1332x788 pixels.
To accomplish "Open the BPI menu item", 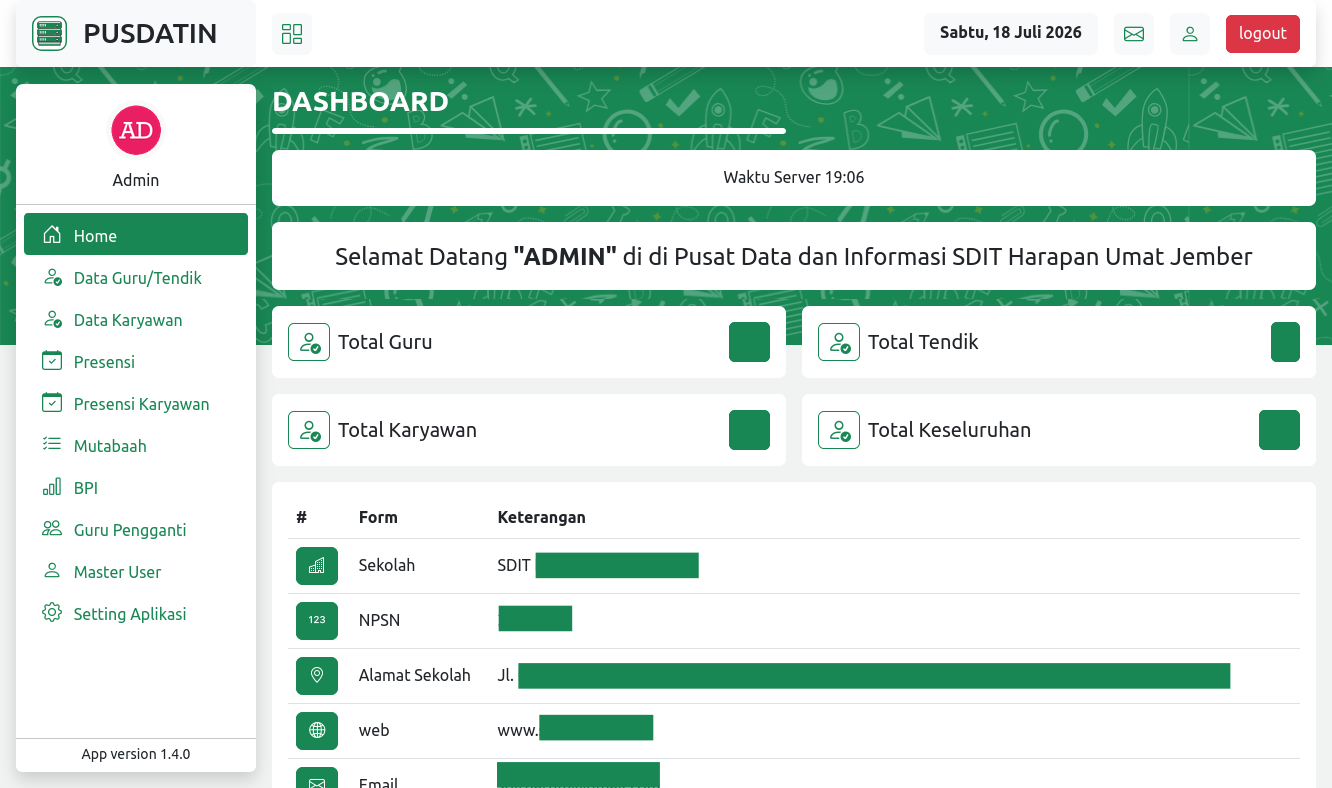I will (x=136, y=488).
